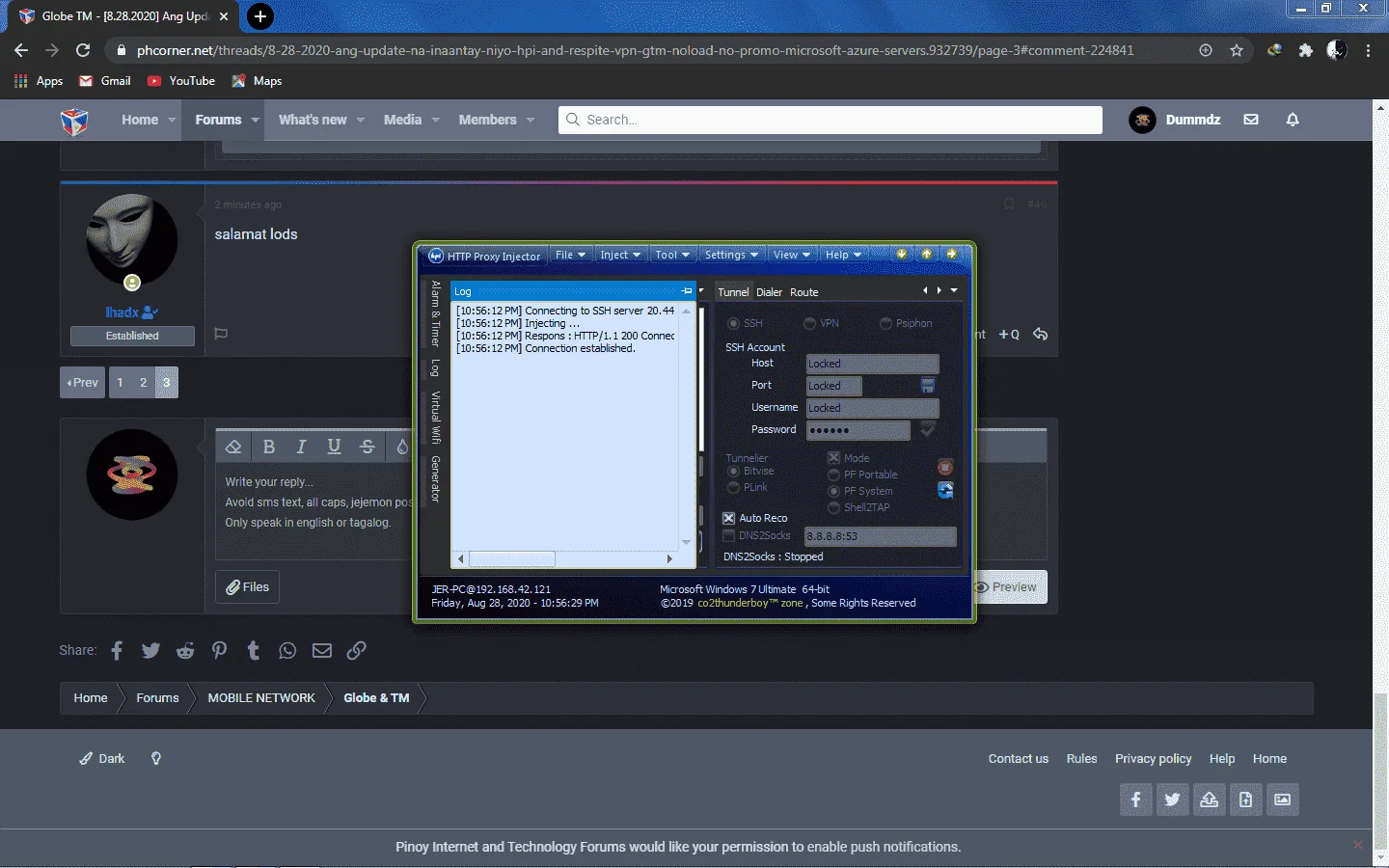
Task: Select the PF Portable radio option
Action: pyautogui.click(x=833, y=475)
